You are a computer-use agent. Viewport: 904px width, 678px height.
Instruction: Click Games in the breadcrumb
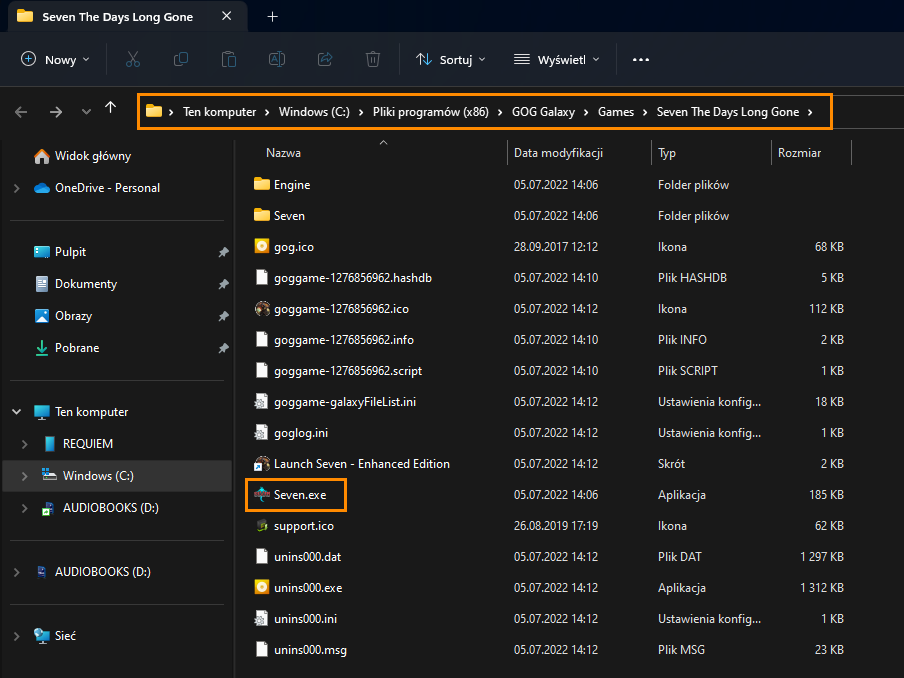(x=616, y=112)
